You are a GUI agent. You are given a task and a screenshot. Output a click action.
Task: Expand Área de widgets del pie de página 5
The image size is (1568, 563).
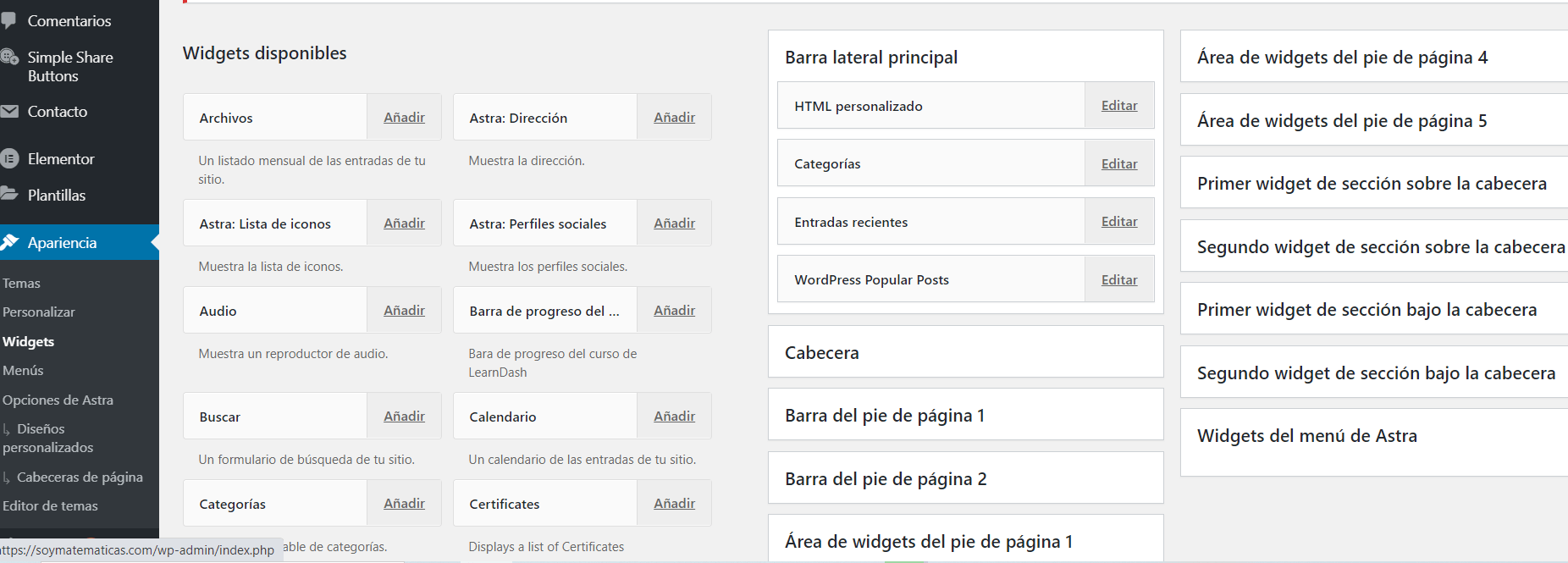(1374, 120)
